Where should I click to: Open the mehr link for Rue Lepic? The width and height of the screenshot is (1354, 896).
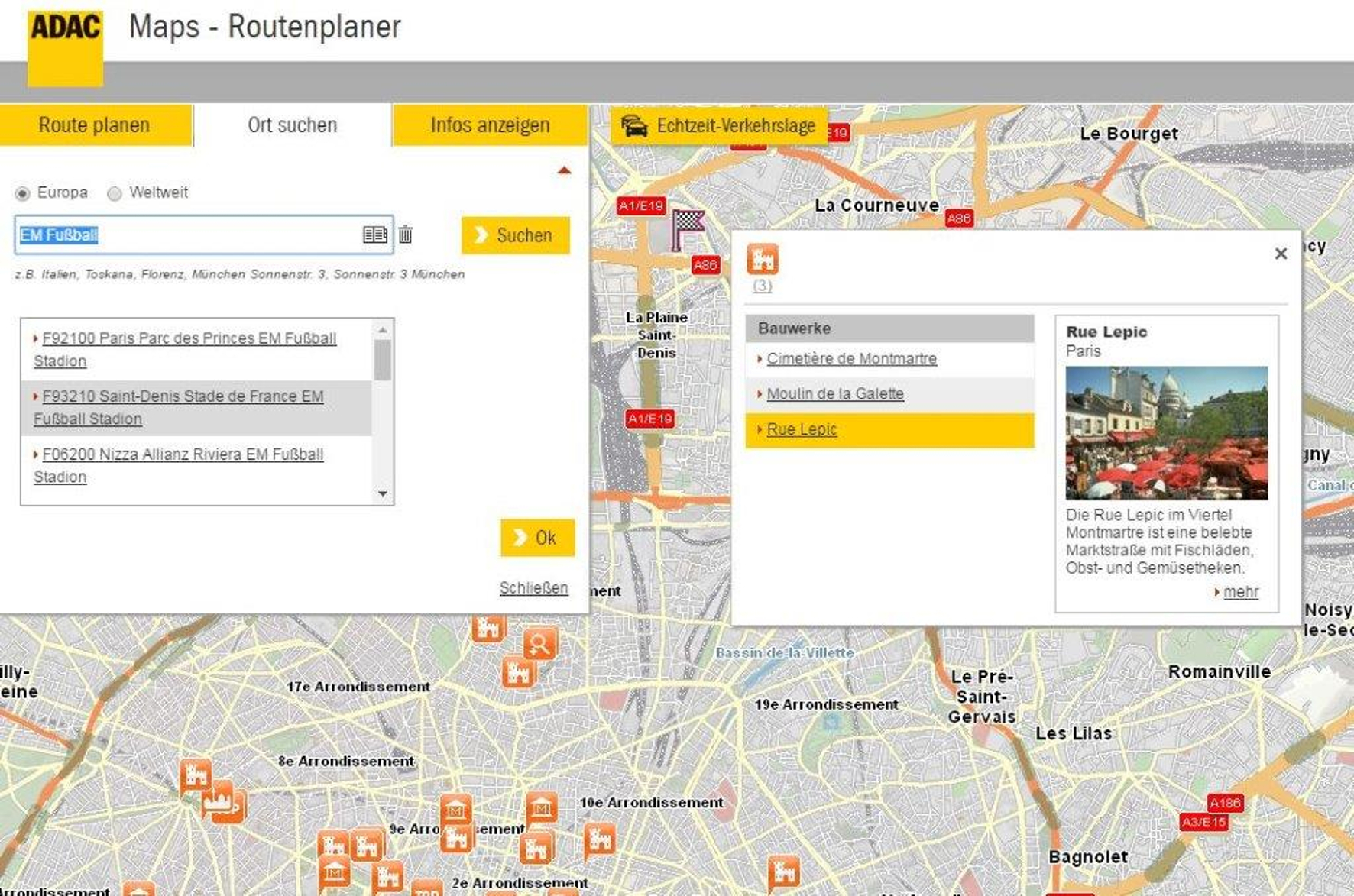click(x=1240, y=592)
